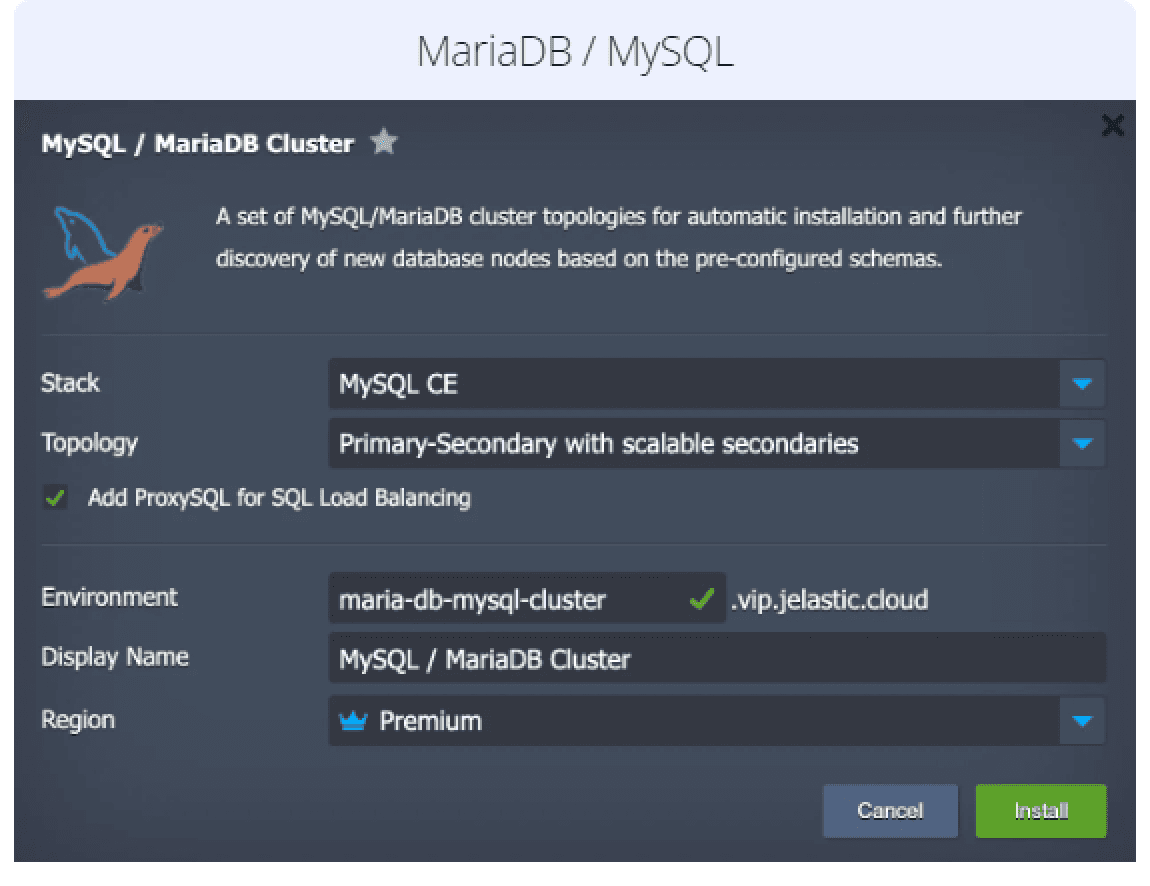Click the cluster description text

click(x=618, y=238)
